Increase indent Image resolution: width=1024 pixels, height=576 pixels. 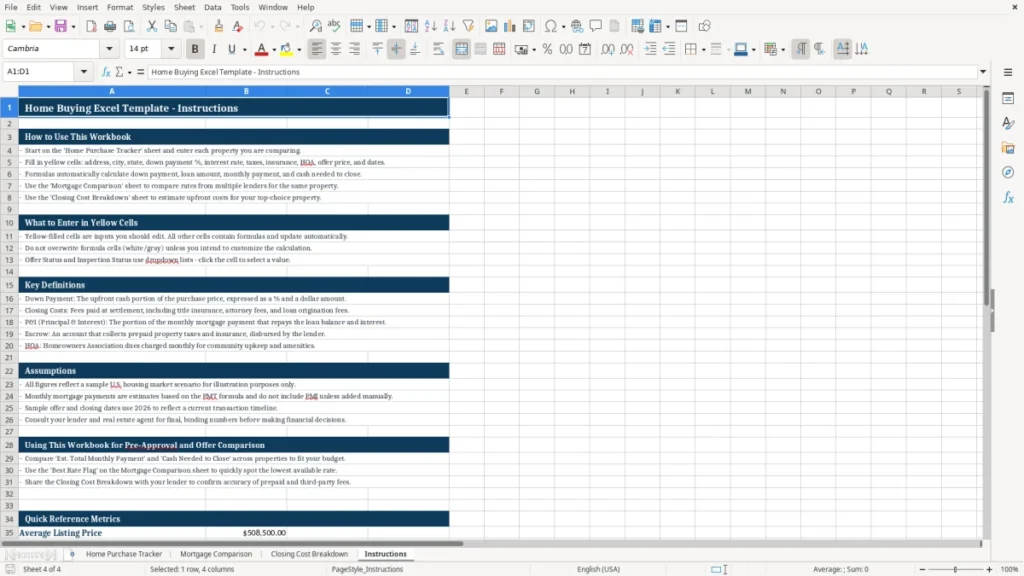click(650, 49)
